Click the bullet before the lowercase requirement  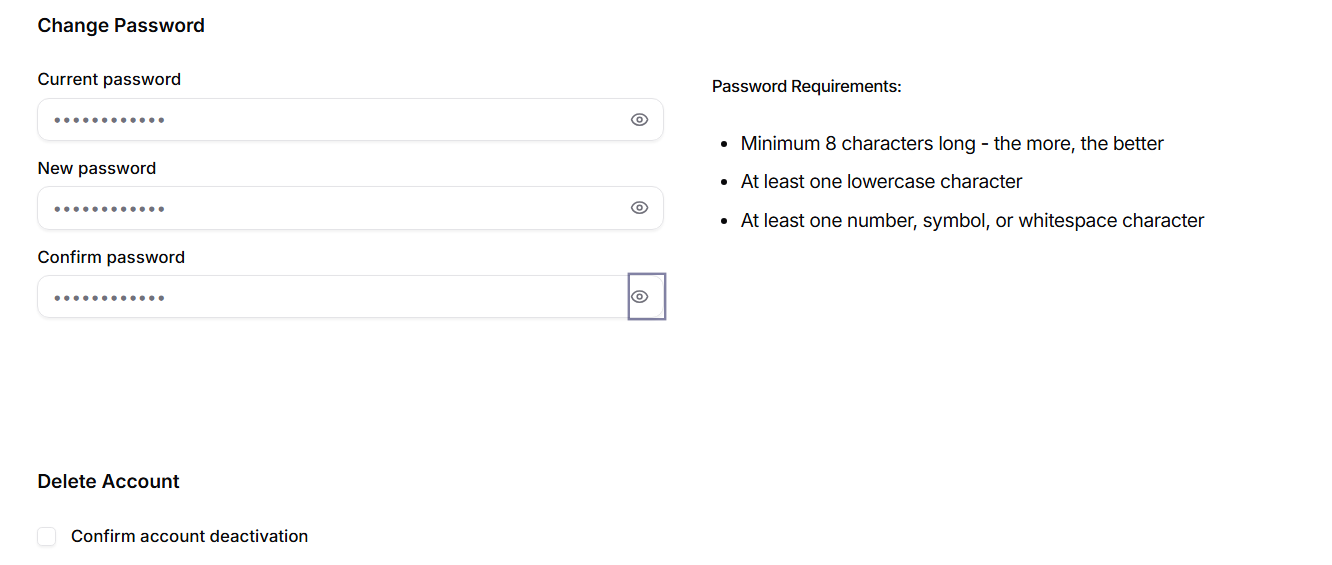pos(723,183)
